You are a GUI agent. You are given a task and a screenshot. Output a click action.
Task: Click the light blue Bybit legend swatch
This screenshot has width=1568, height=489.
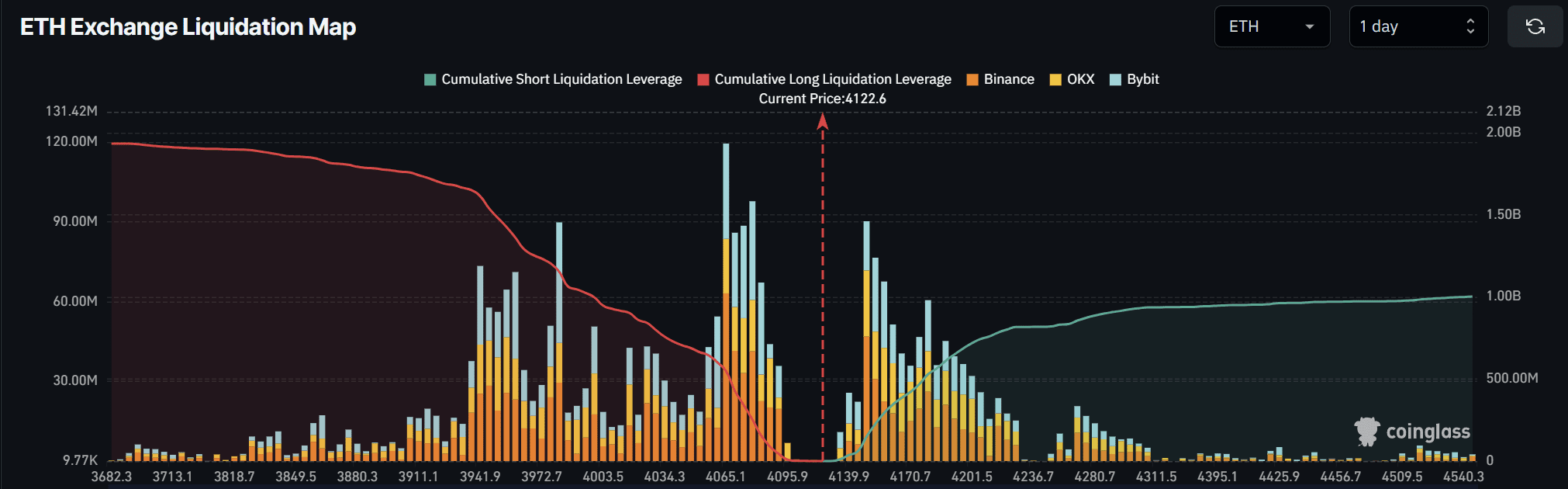coord(1115,80)
